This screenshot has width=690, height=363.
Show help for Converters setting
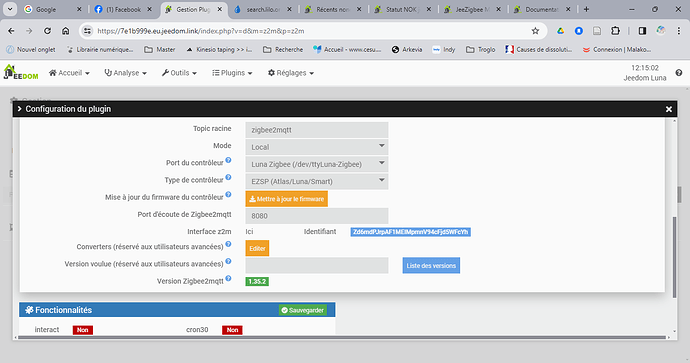pos(228,244)
